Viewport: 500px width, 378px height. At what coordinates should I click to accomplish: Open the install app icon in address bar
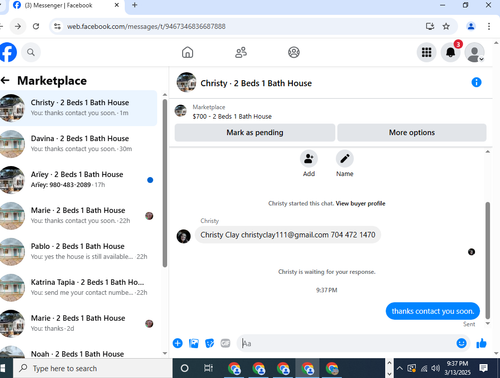tap(430, 26)
